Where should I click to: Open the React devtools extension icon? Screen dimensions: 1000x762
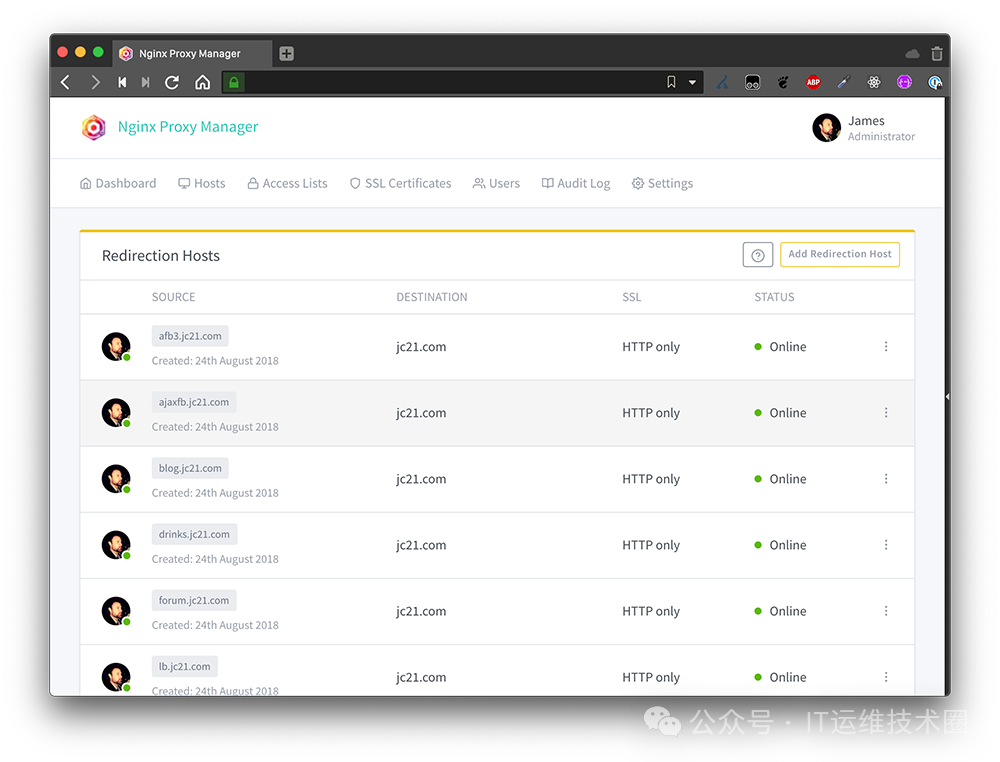[x=874, y=82]
